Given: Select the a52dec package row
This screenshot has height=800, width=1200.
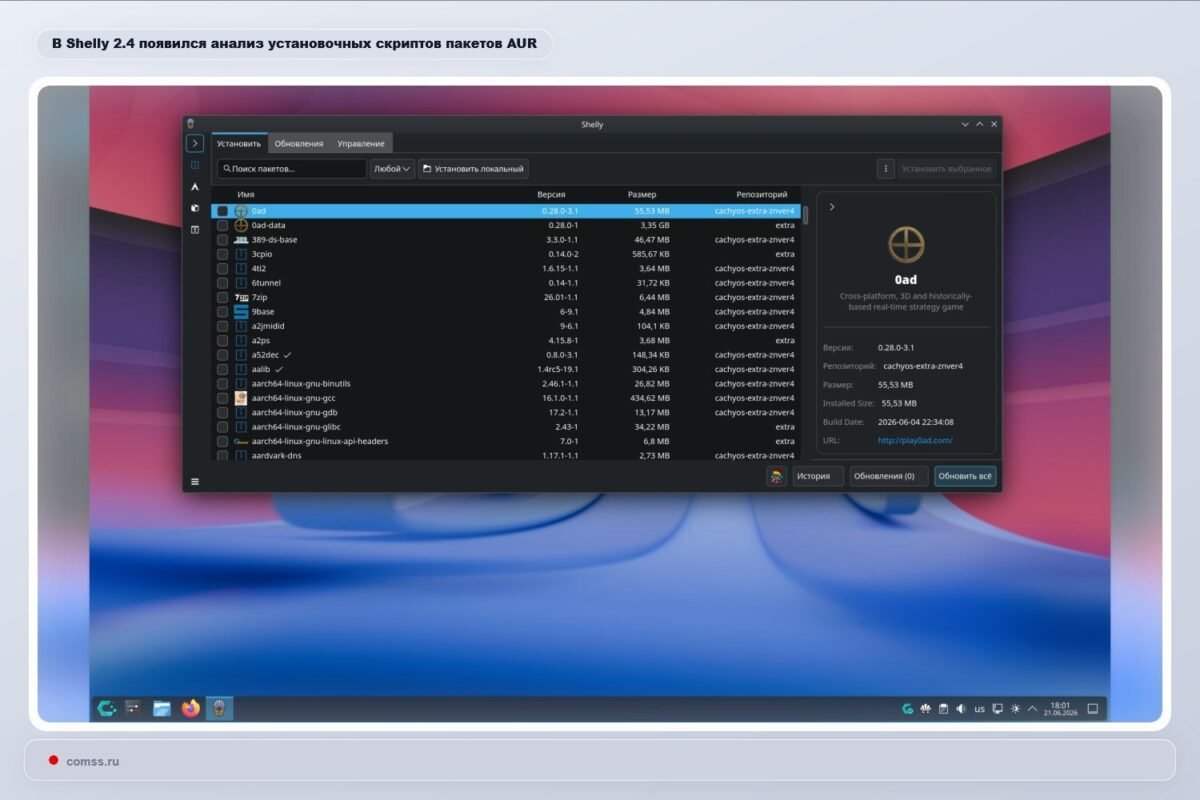Looking at the screenshot, I should click(506, 355).
